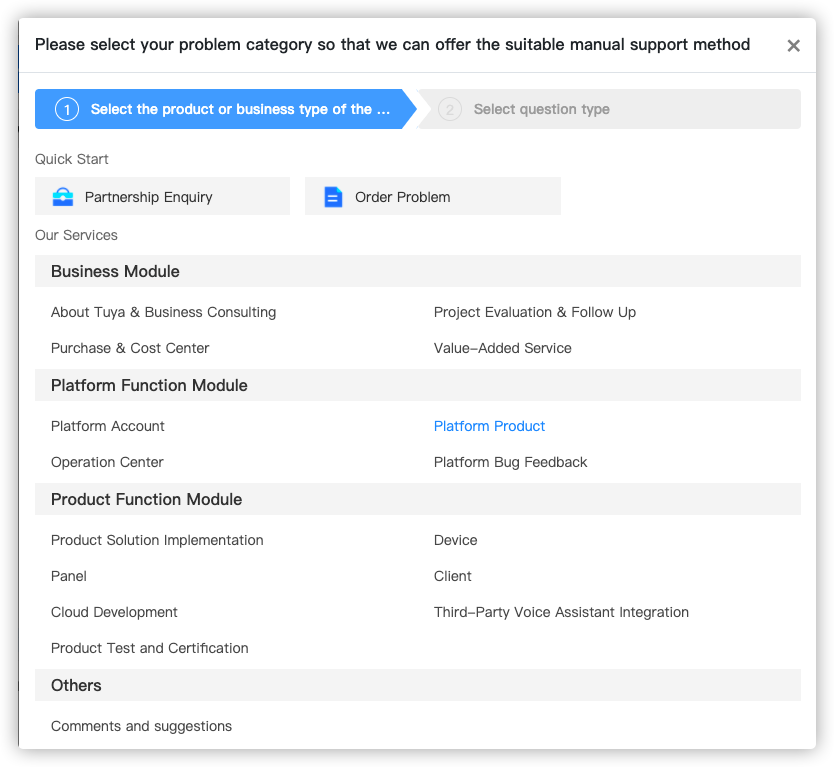Select the Panel category
834x767 pixels.
[x=69, y=577]
